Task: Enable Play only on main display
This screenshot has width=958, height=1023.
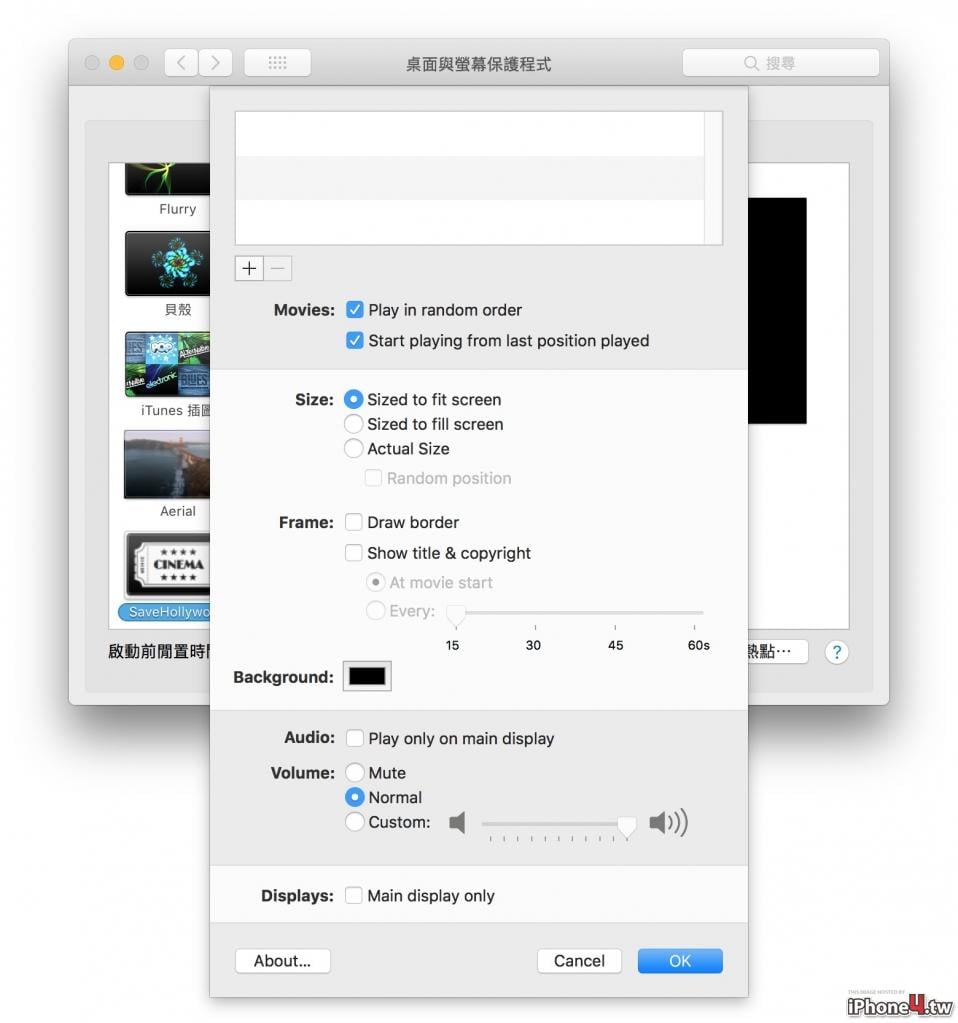Action: [x=355, y=738]
